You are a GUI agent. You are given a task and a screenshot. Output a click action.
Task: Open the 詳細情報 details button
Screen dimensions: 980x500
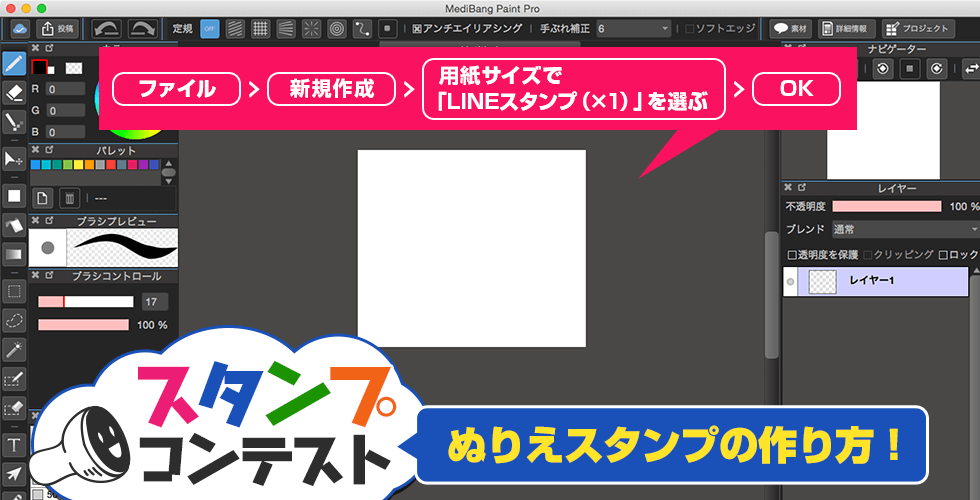click(847, 29)
